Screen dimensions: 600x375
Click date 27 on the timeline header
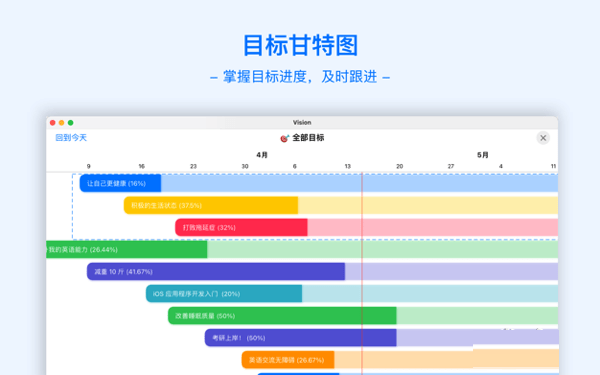[x=451, y=166]
